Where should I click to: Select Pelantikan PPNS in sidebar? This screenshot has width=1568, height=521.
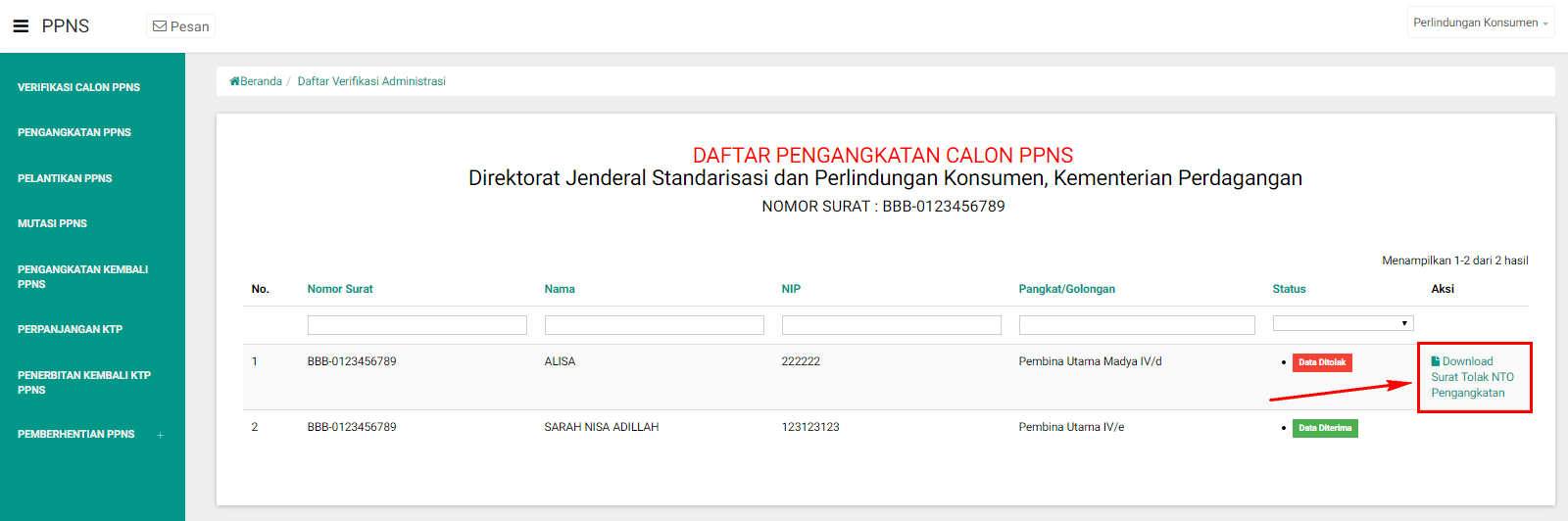pos(65,178)
